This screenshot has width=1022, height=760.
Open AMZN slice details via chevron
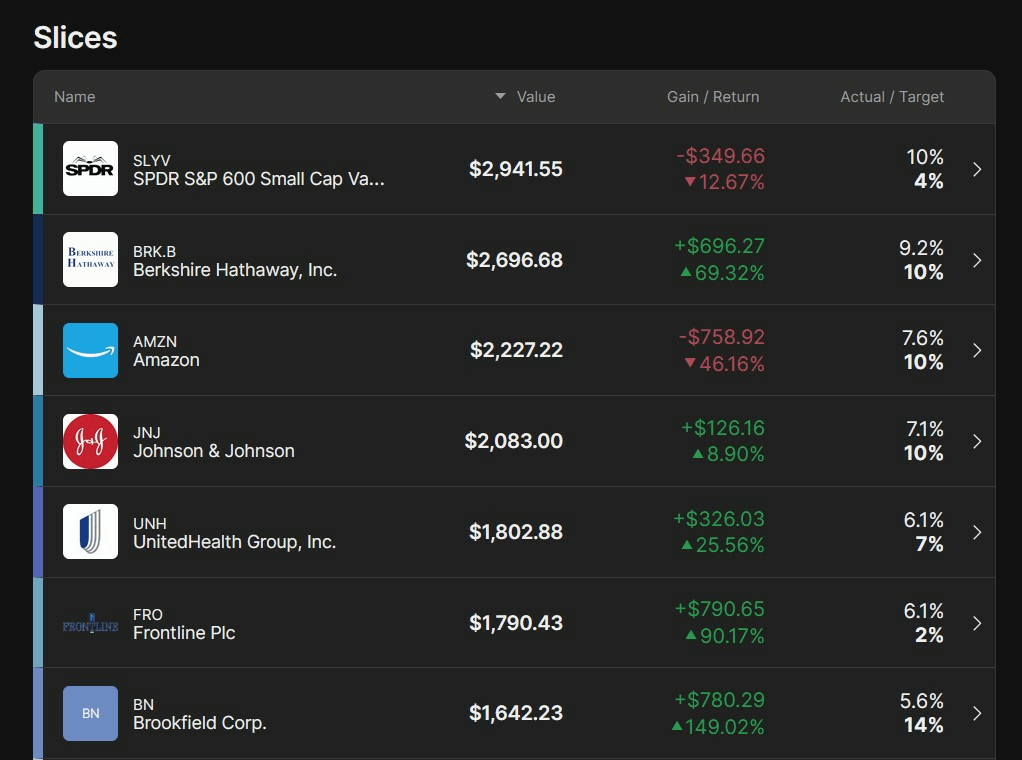977,351
